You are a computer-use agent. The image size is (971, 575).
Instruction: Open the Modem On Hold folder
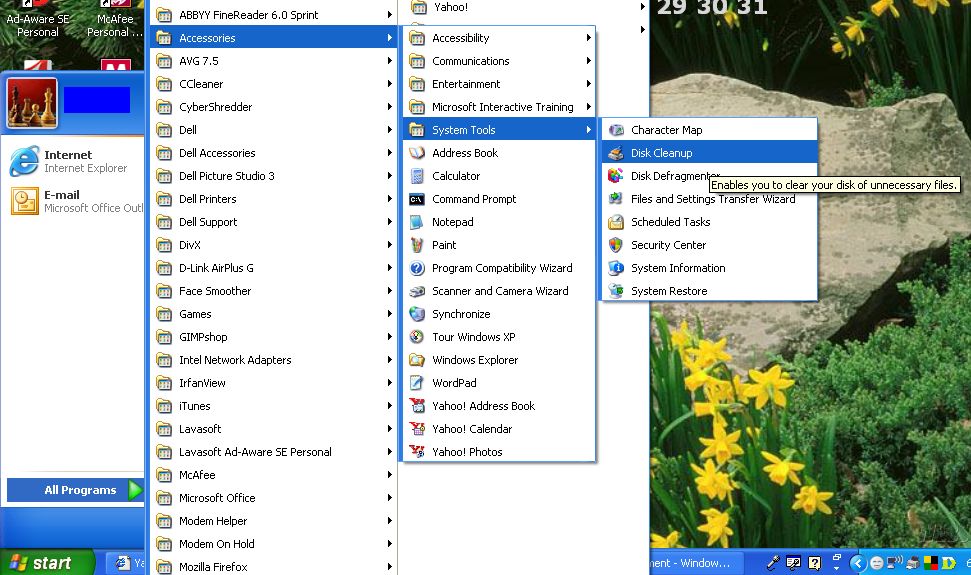click(x=273, y=544)
